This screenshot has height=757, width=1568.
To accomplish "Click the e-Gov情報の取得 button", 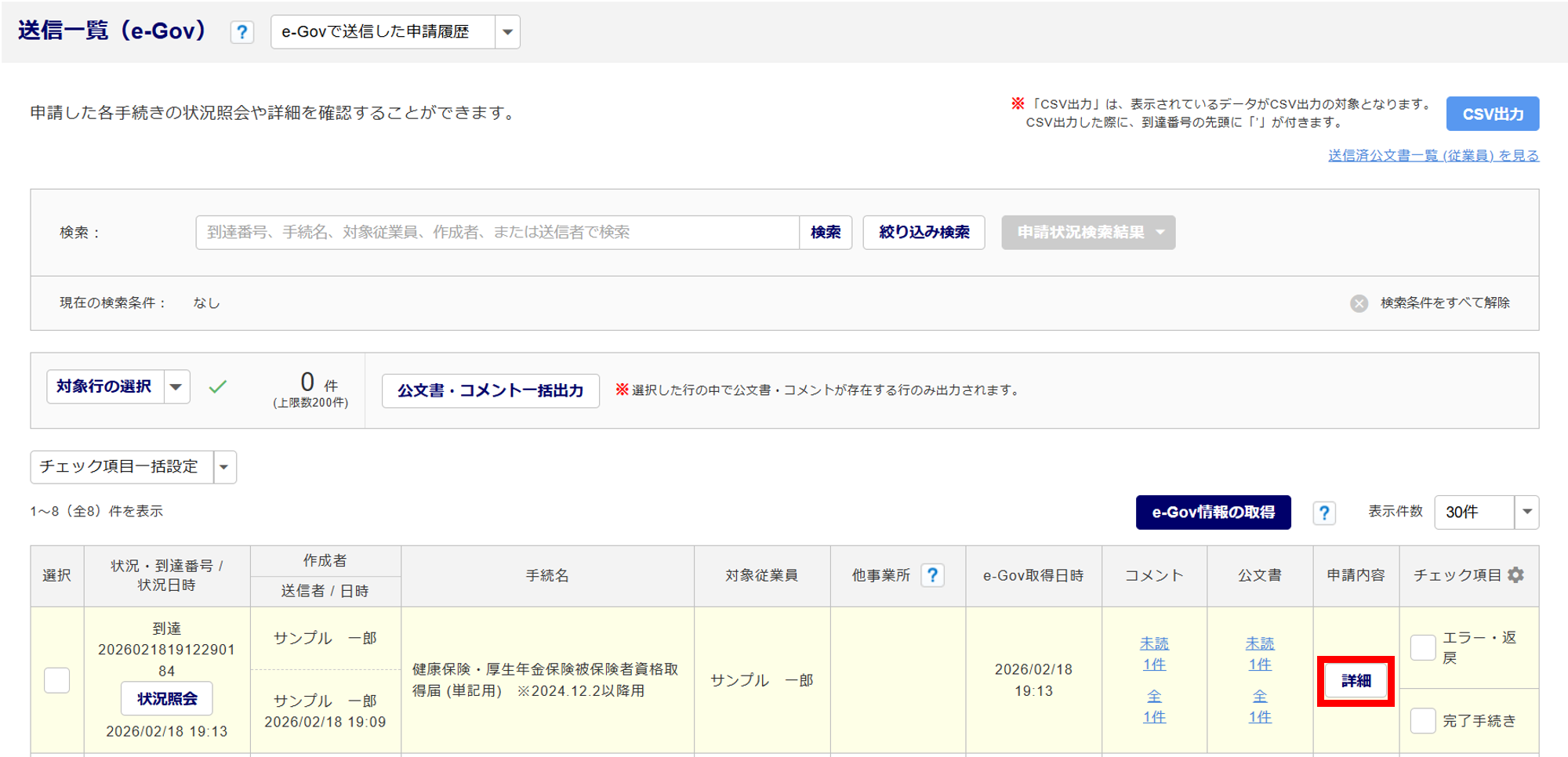I will coord(1213,513).
